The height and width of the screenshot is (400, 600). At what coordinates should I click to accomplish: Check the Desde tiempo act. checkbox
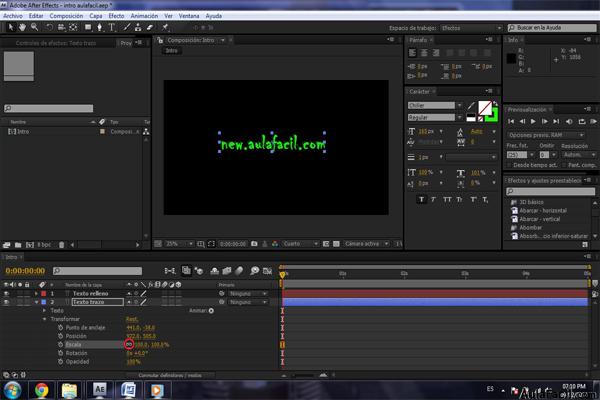[x=509, y=165]
